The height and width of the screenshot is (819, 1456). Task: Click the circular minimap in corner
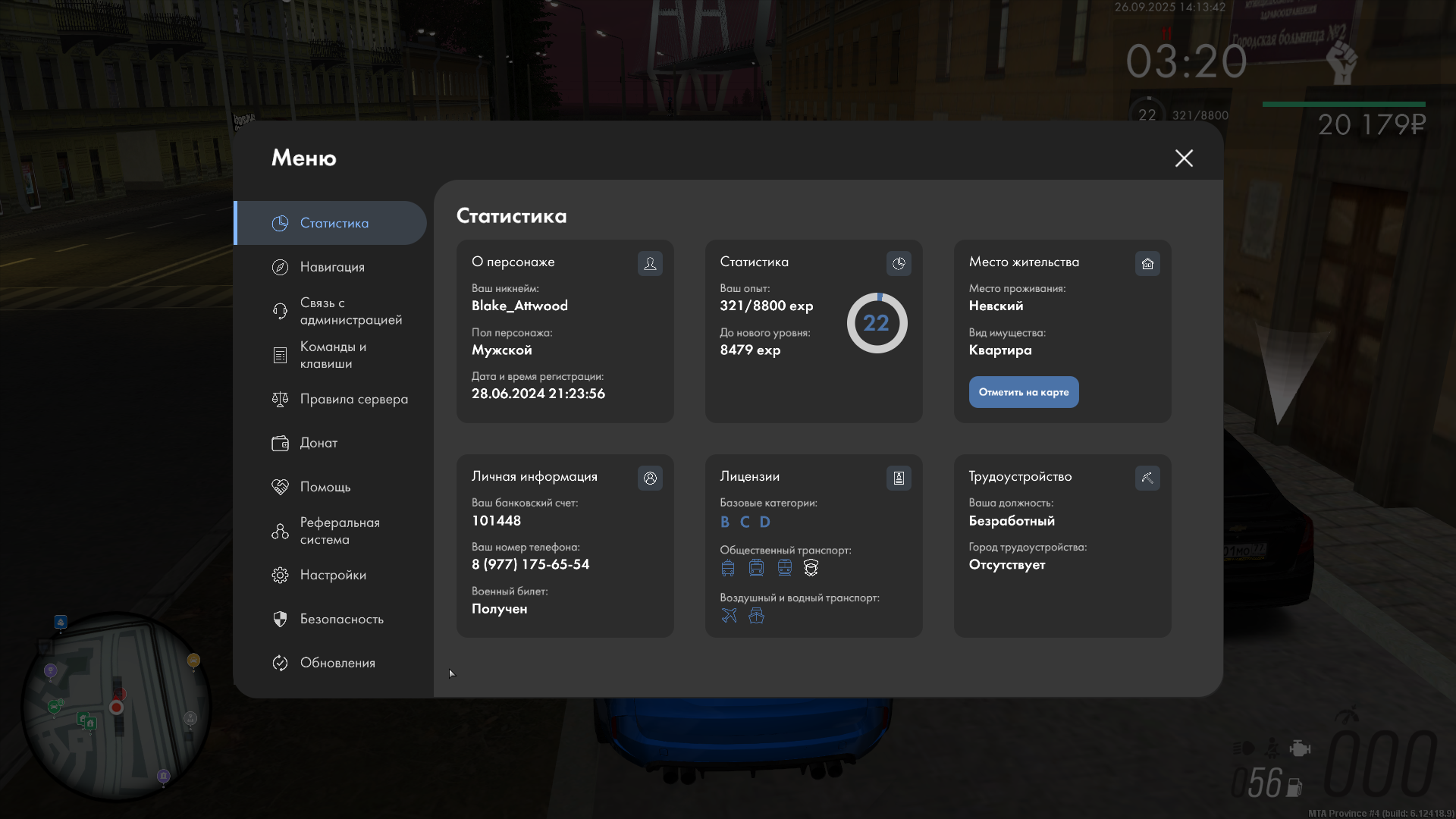[x=116, y=706]
